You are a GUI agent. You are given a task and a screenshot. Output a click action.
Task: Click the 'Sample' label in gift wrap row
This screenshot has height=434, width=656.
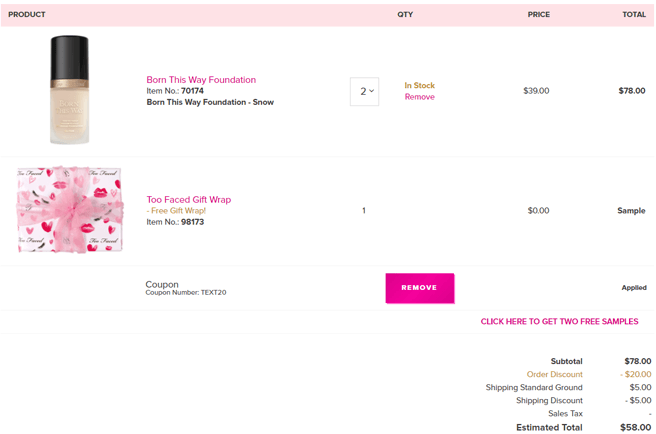pos(631,211)
